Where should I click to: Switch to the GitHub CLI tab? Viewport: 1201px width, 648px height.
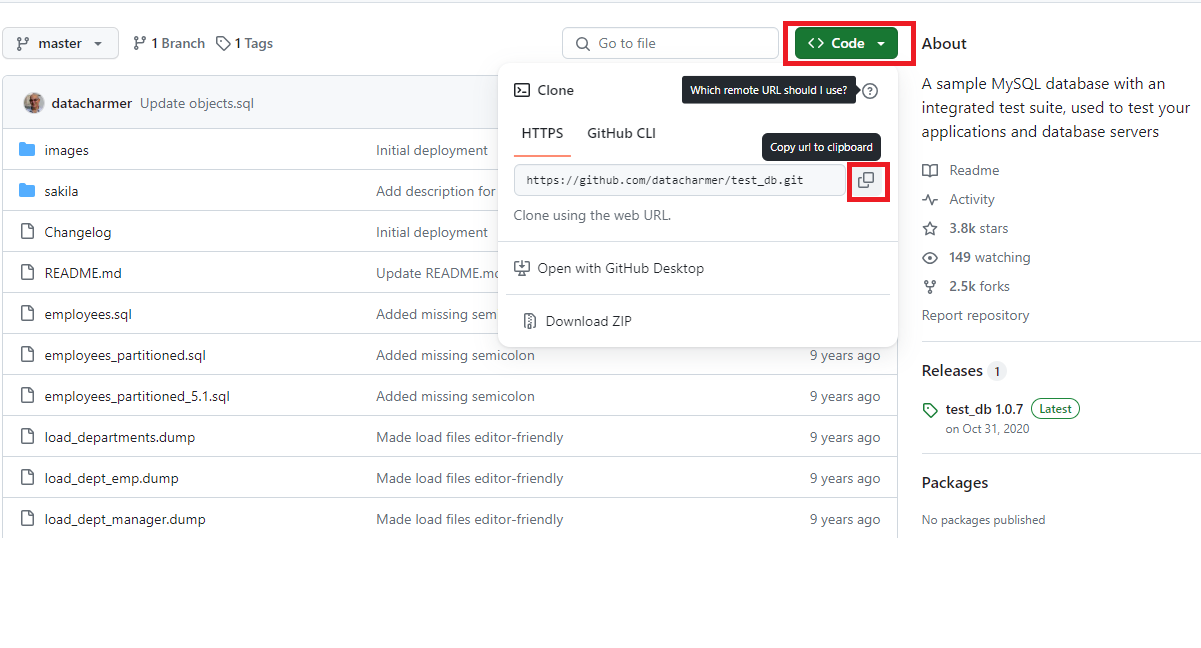point(621,133)
